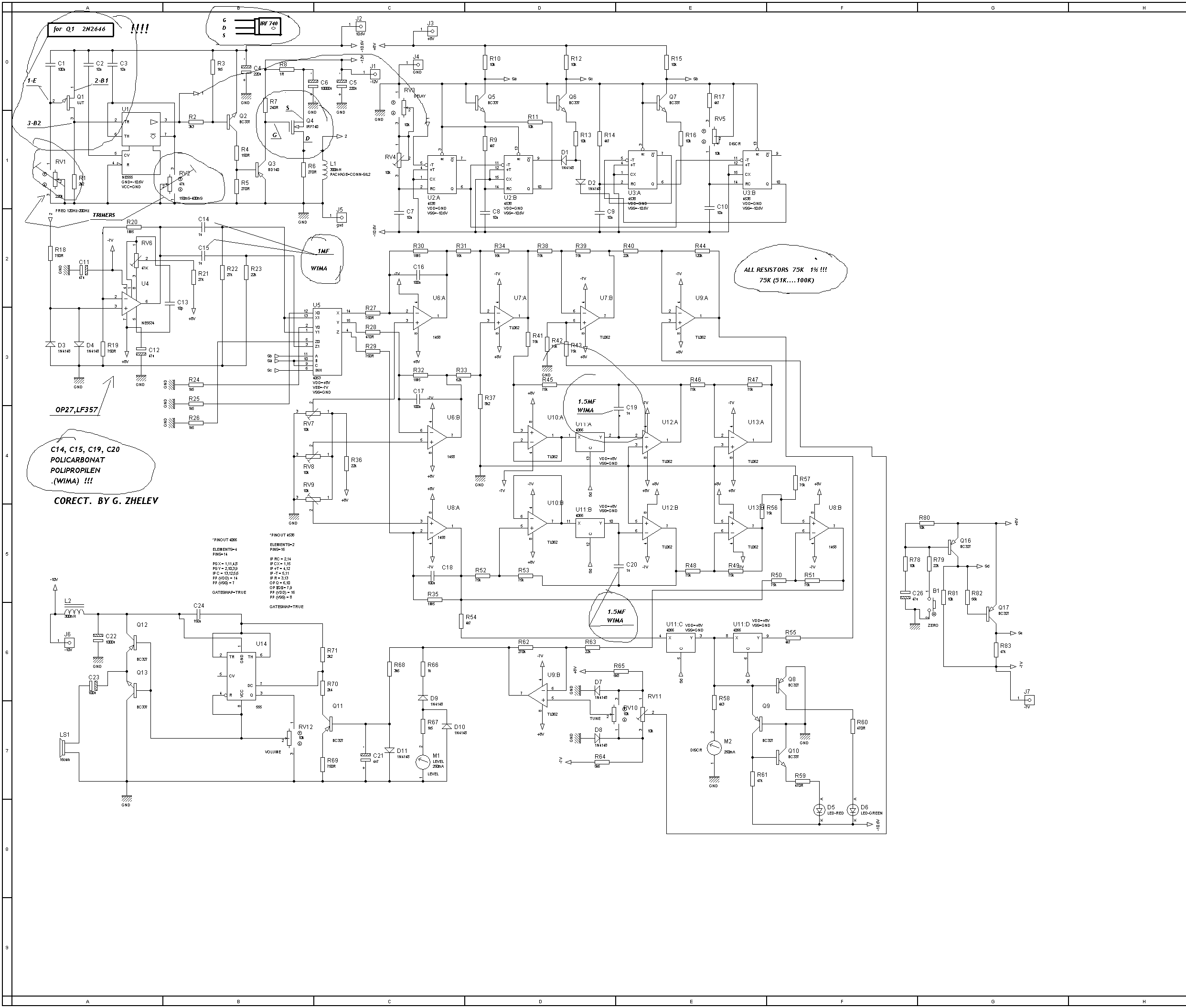Select the U11:C 4066 switch
1186x1008 pixels.
(680, 643)
